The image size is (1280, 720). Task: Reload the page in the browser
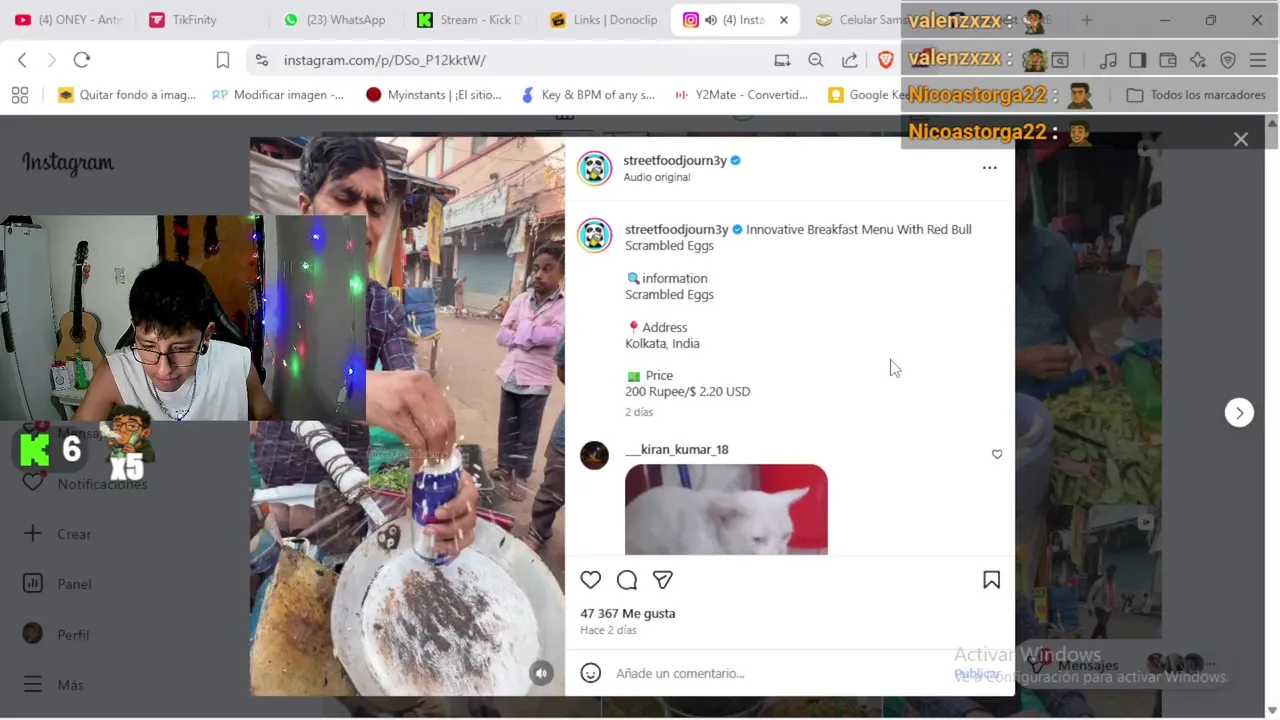(x=82, y=60)
